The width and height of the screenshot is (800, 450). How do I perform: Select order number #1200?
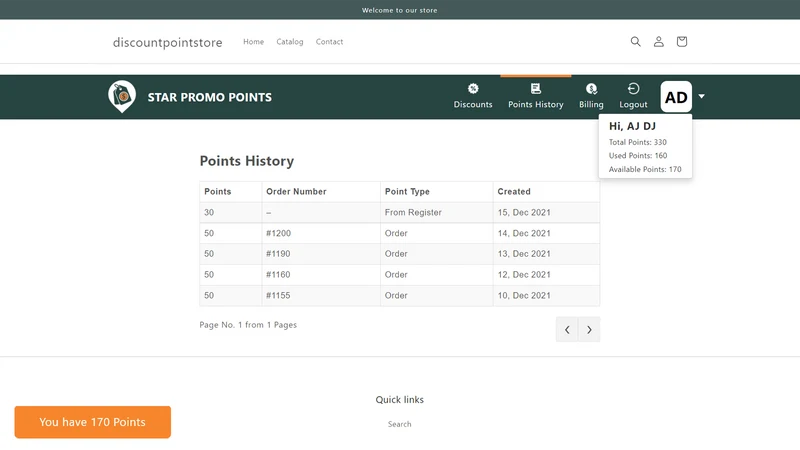tap(278, 233)
